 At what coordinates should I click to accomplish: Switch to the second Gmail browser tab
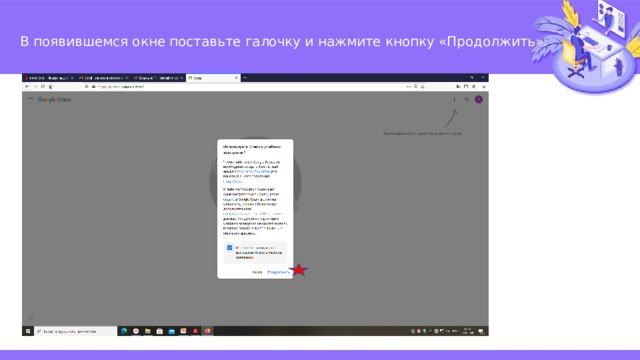[x=103, y=78]
